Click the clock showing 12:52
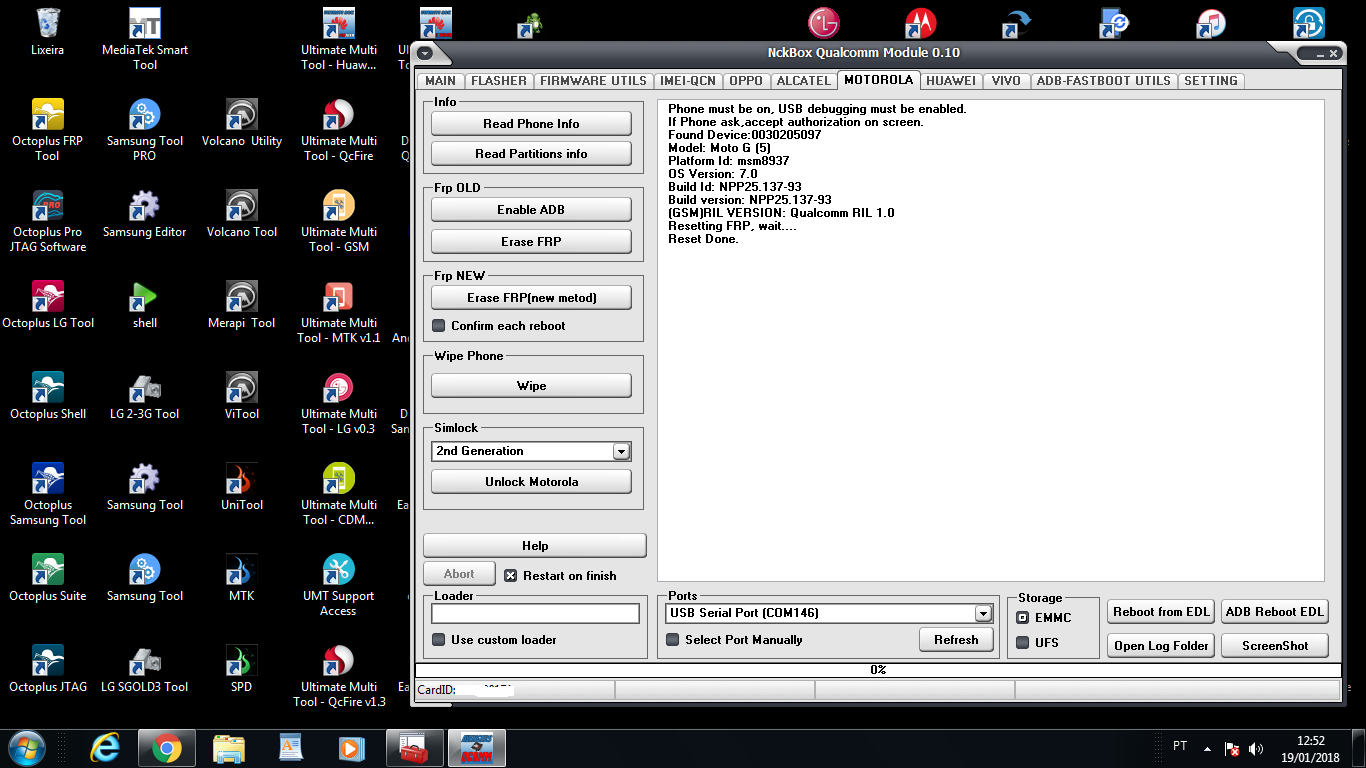Image resolution: width=1366 pixels, height=768 pixels. (x=1310, y=741)
